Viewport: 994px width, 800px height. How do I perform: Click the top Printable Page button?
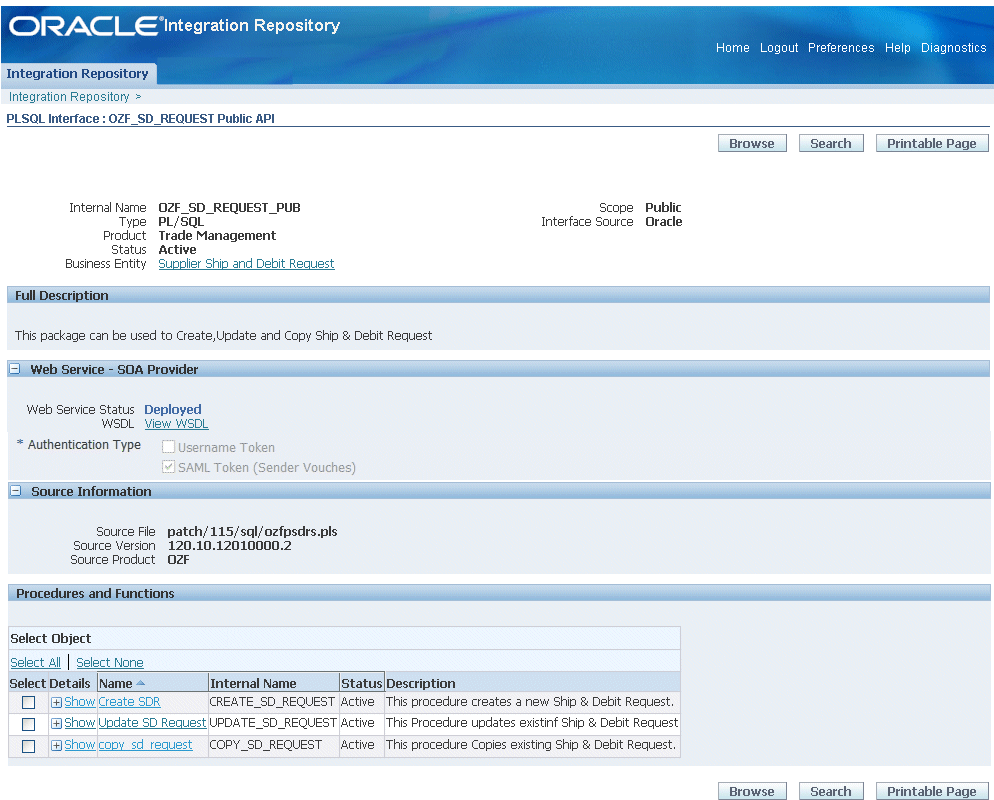point(931,143)
